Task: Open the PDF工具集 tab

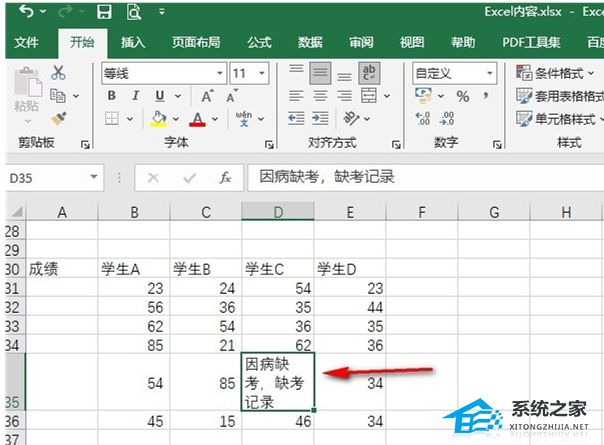Action: 531,42
